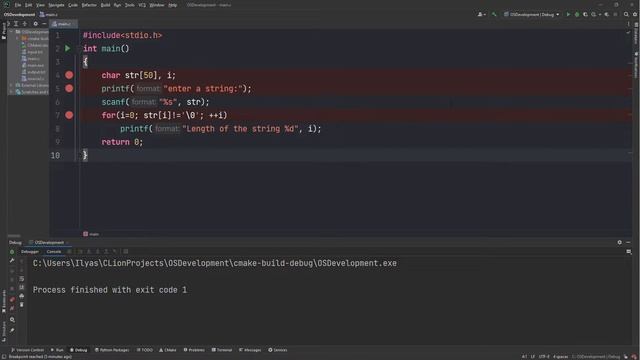
Task: Remove breakpoint on line 4
Action: click(x=69, y=75)
